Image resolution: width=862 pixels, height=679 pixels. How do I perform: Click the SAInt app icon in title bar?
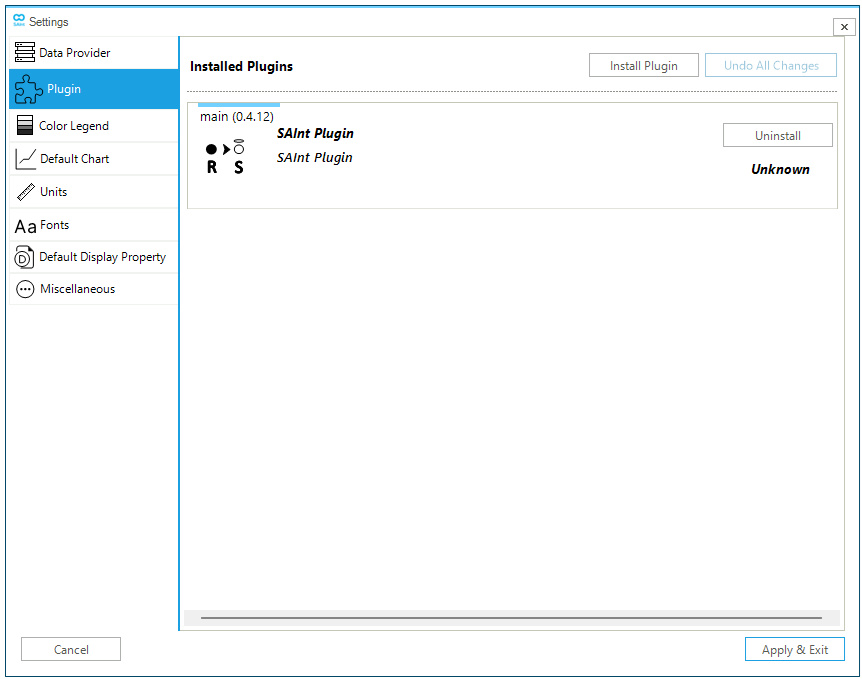pos(19,20)
